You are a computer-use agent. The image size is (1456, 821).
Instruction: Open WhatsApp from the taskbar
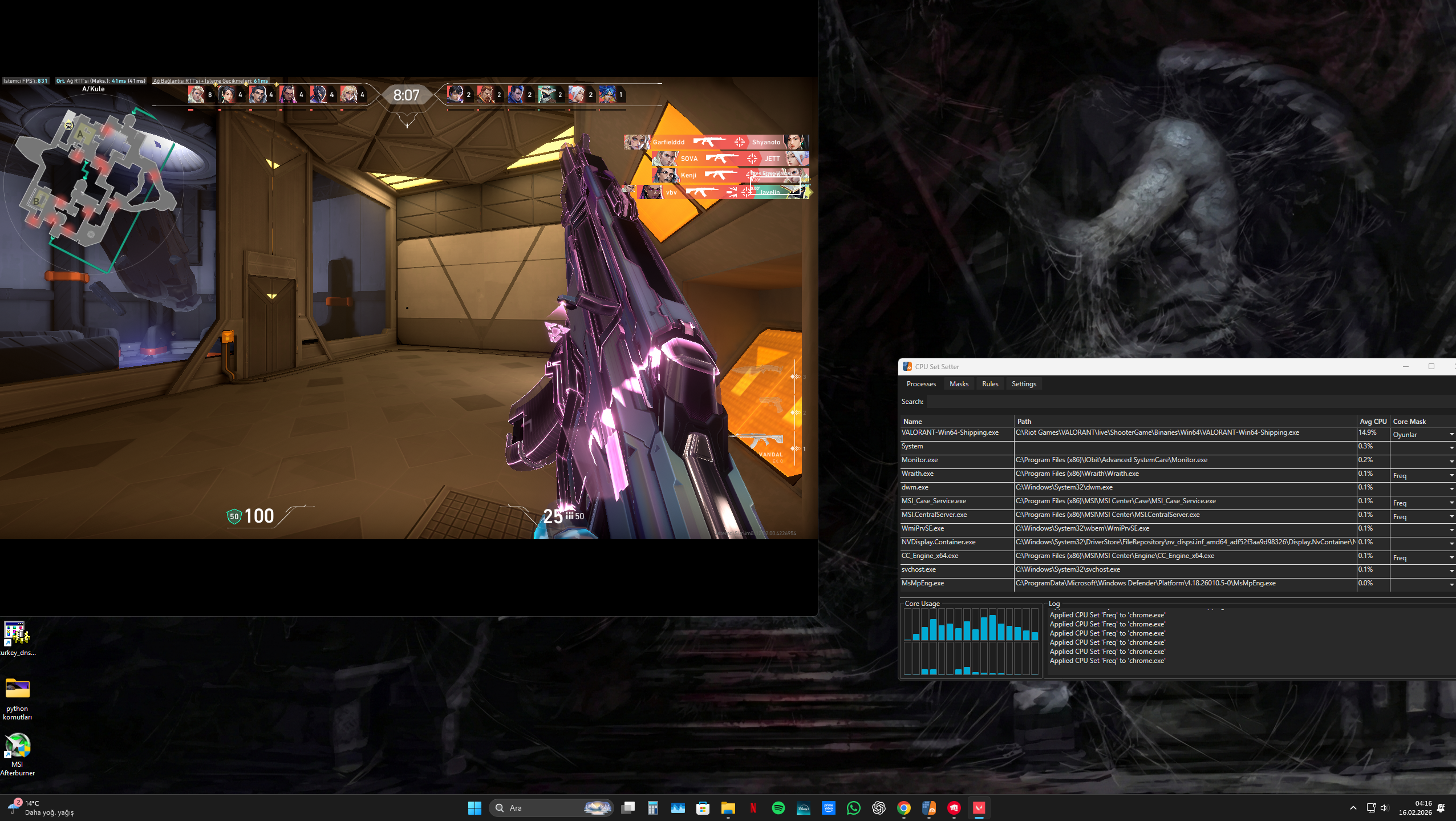coord(854,808)
